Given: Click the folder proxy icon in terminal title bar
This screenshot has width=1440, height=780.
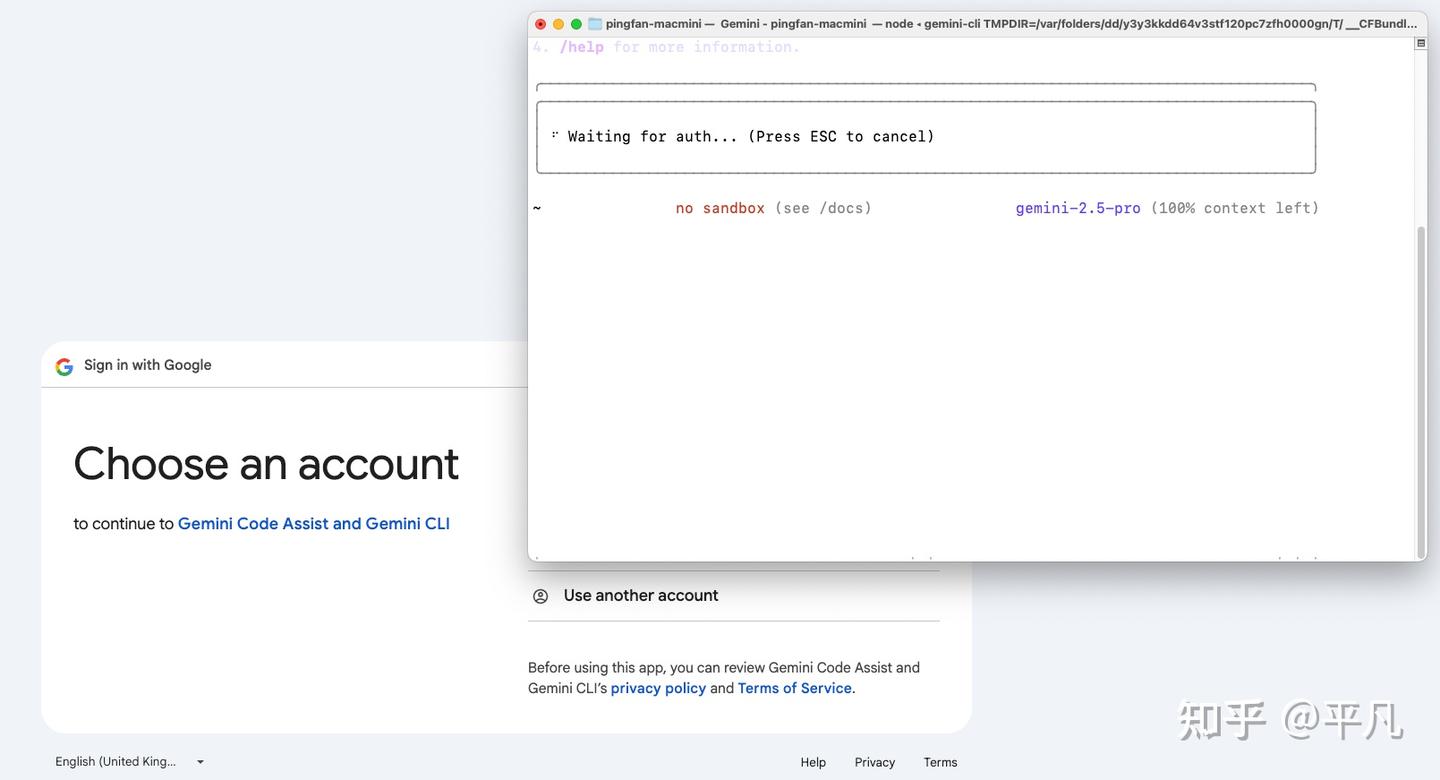Looking at the screenshot, I should (x=595, y=24).
